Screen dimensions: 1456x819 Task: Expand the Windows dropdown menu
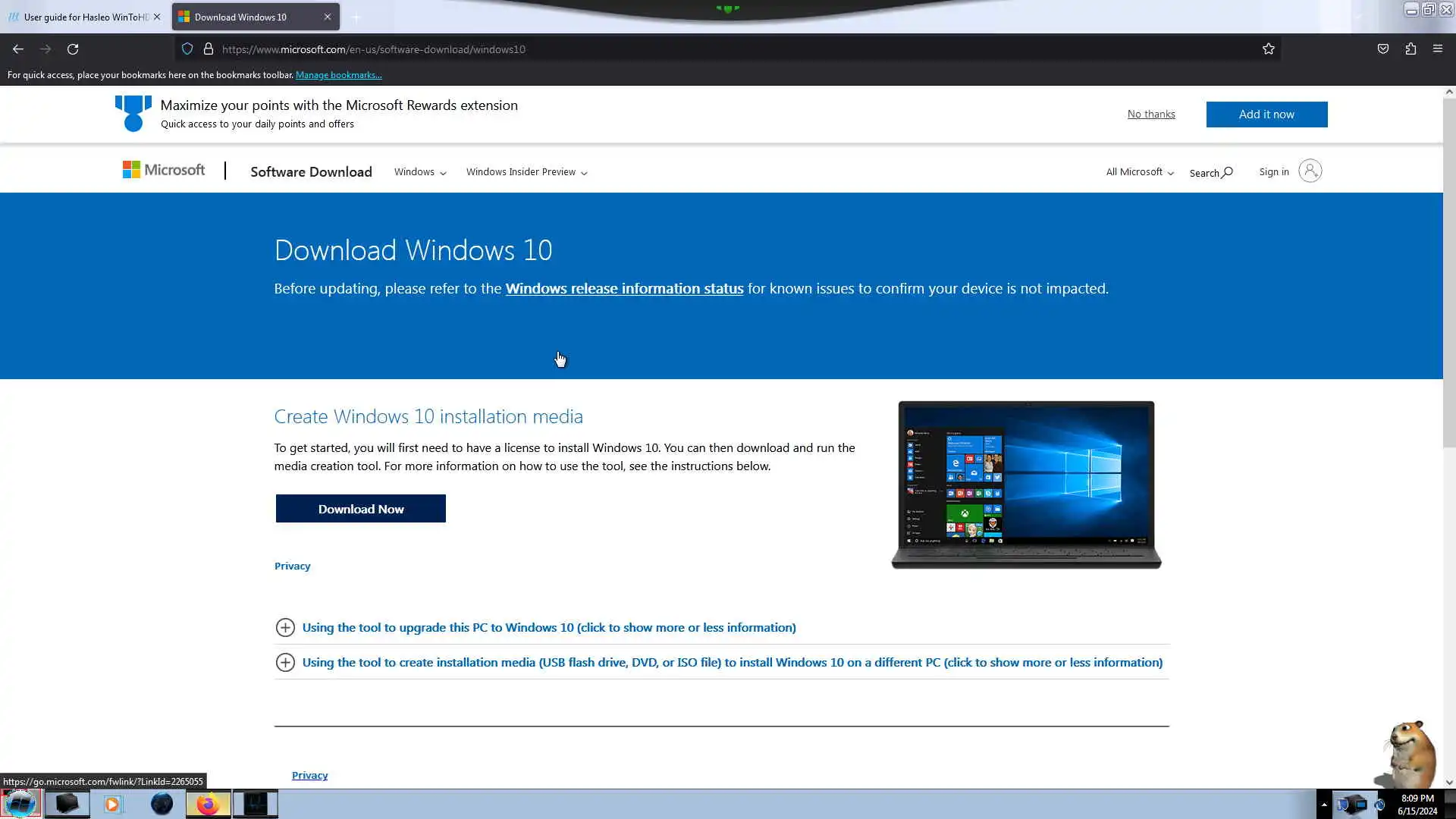[x=420, y=172]
